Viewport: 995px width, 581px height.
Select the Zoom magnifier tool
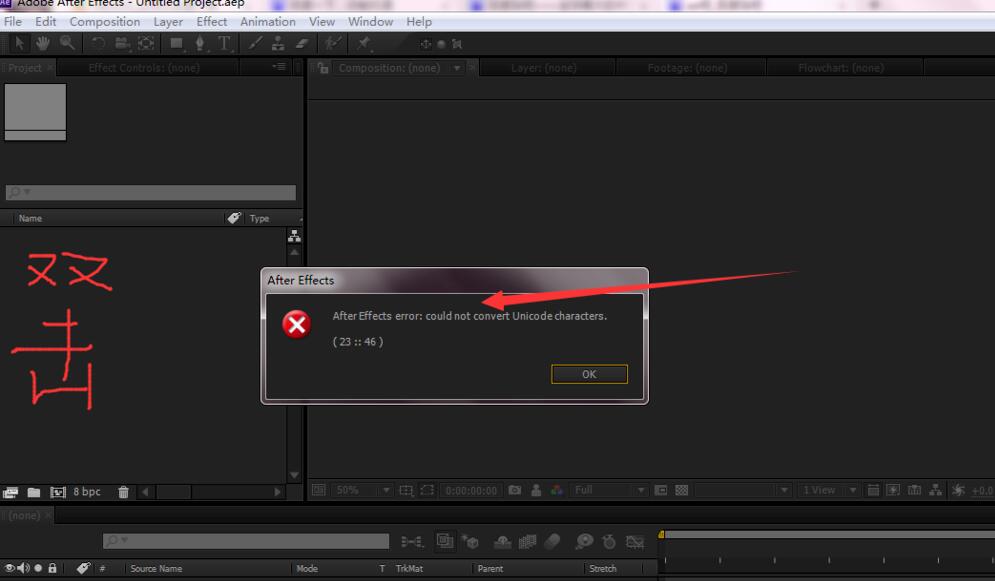click(x=67, y=43)
